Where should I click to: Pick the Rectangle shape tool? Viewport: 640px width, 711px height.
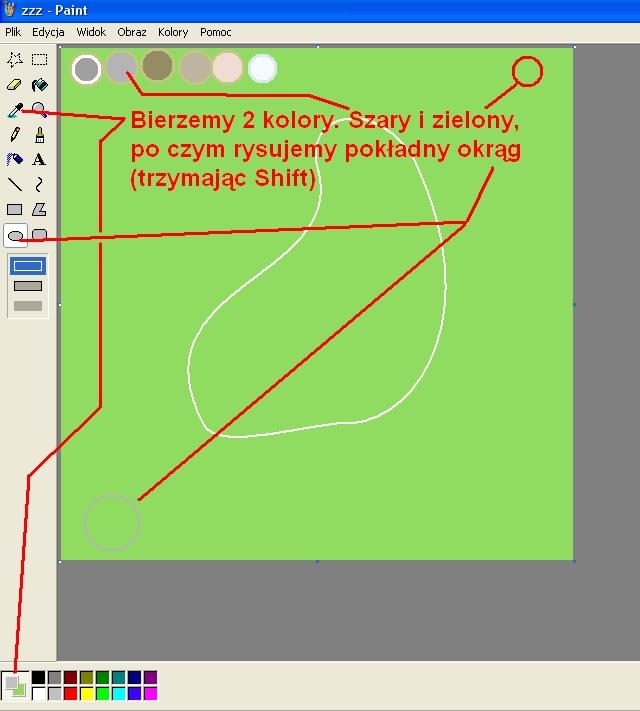15,209
